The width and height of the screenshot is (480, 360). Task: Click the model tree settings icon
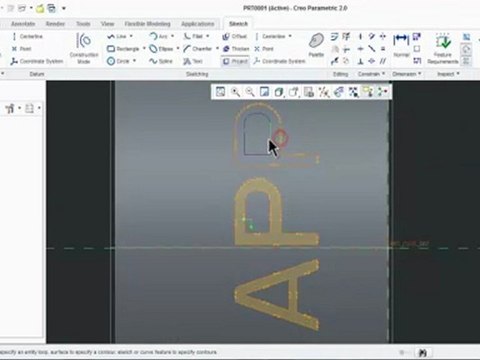[10, 108]
